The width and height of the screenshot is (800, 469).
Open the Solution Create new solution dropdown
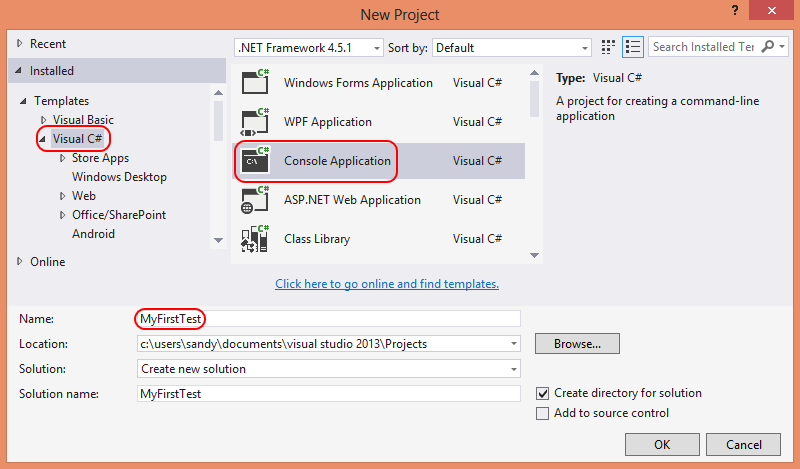[x=514, y=369]
